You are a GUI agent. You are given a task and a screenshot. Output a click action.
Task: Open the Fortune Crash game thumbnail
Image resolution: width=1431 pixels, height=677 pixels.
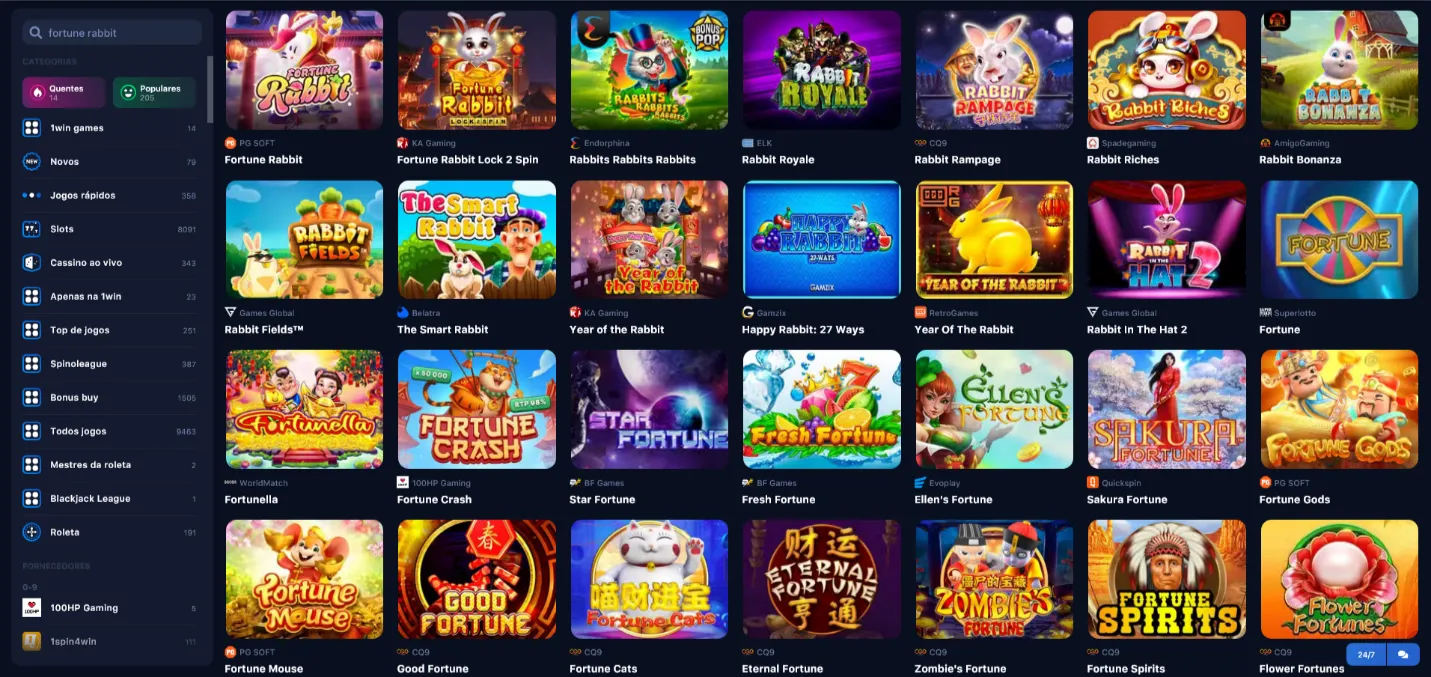click(x=477, y=409)
